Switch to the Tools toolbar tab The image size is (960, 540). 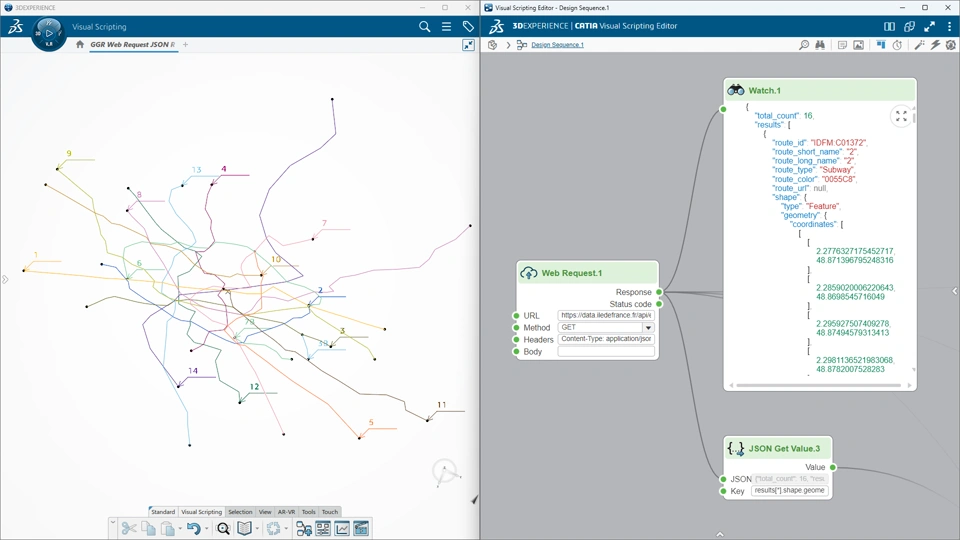pyautogui.click(x=309, y=512)
